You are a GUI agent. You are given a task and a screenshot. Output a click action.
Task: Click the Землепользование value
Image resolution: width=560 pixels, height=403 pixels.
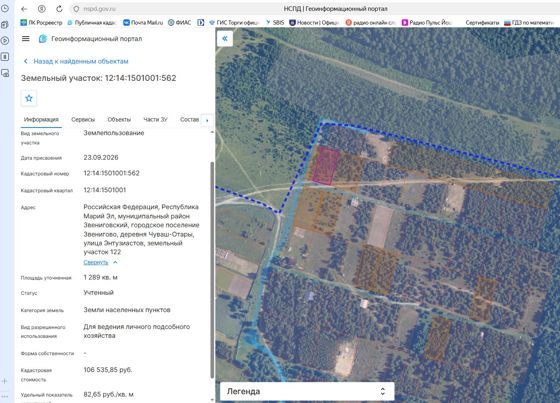point(114,133)
